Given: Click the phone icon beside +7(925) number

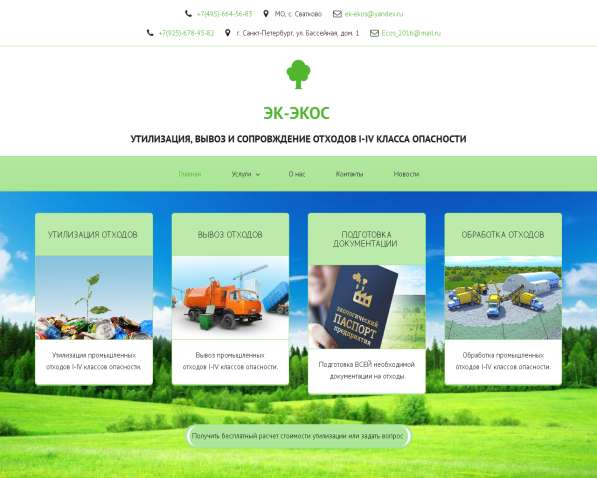Looking at the screenshot, I should (x=150, y=33).
